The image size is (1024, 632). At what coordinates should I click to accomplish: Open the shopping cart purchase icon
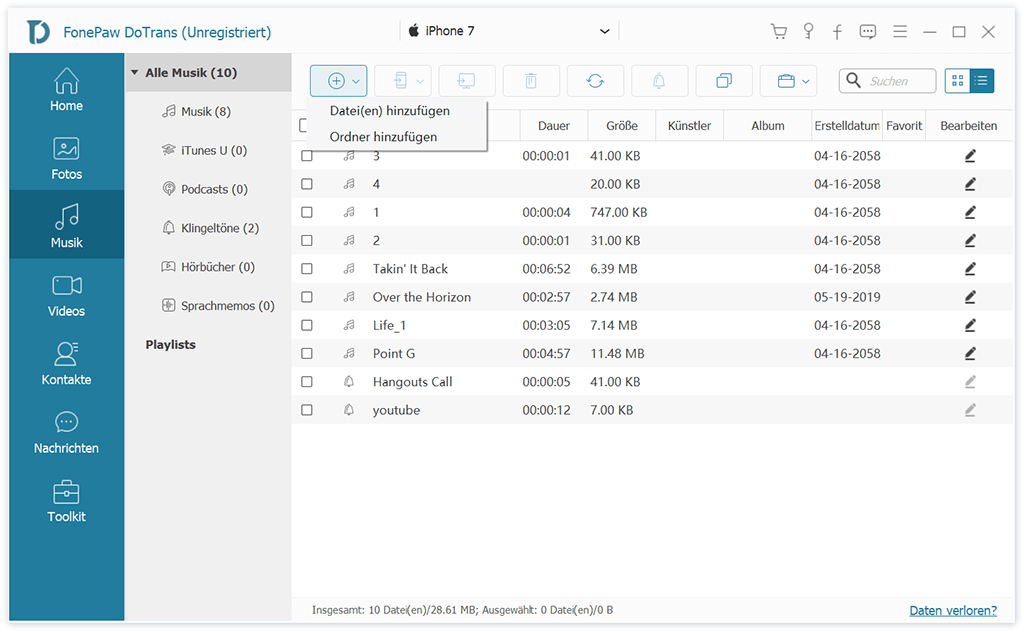point(778,31)
